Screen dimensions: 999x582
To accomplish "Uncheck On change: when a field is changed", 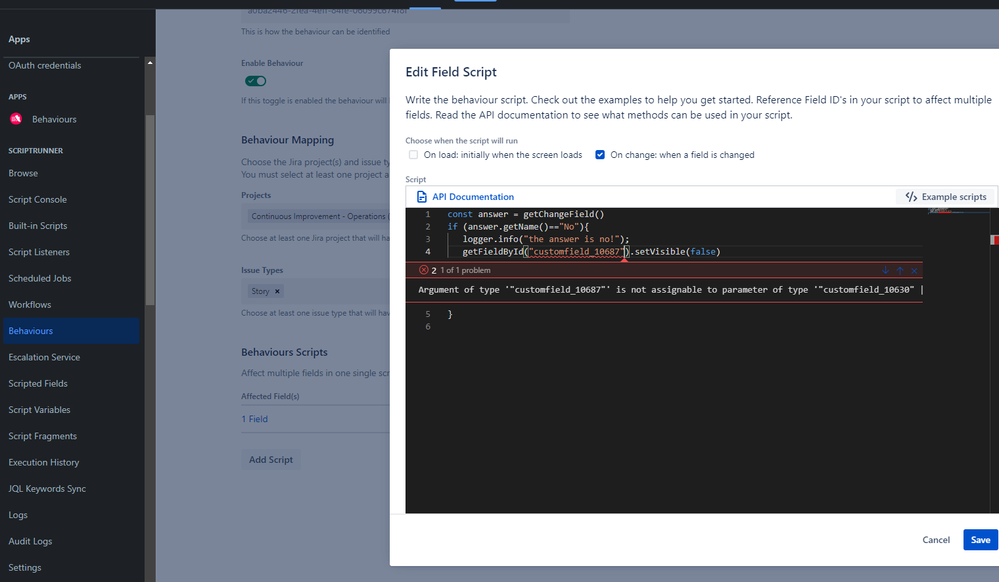I will (600, 155).
